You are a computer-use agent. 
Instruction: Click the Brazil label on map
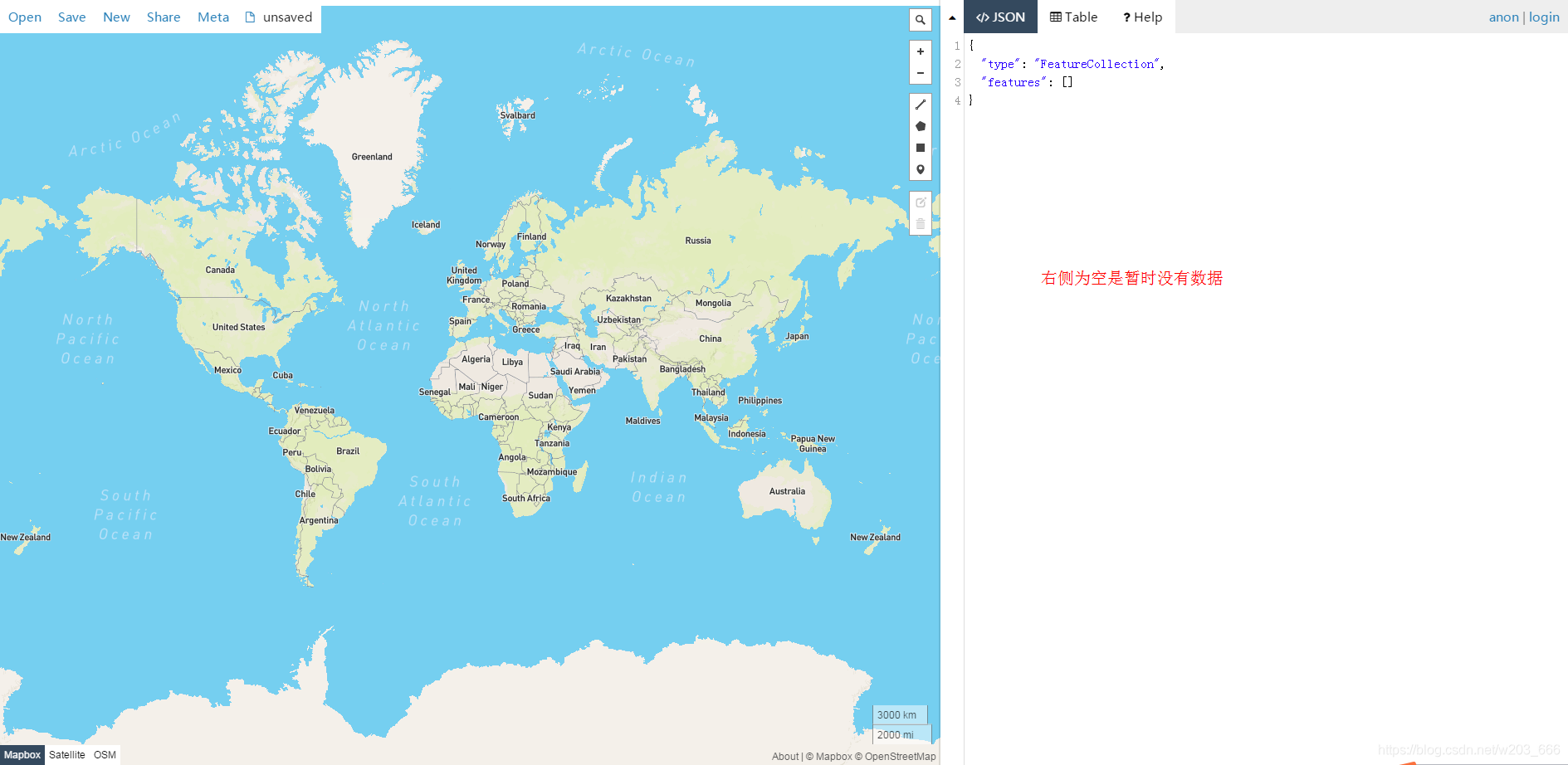pos(348,451)
